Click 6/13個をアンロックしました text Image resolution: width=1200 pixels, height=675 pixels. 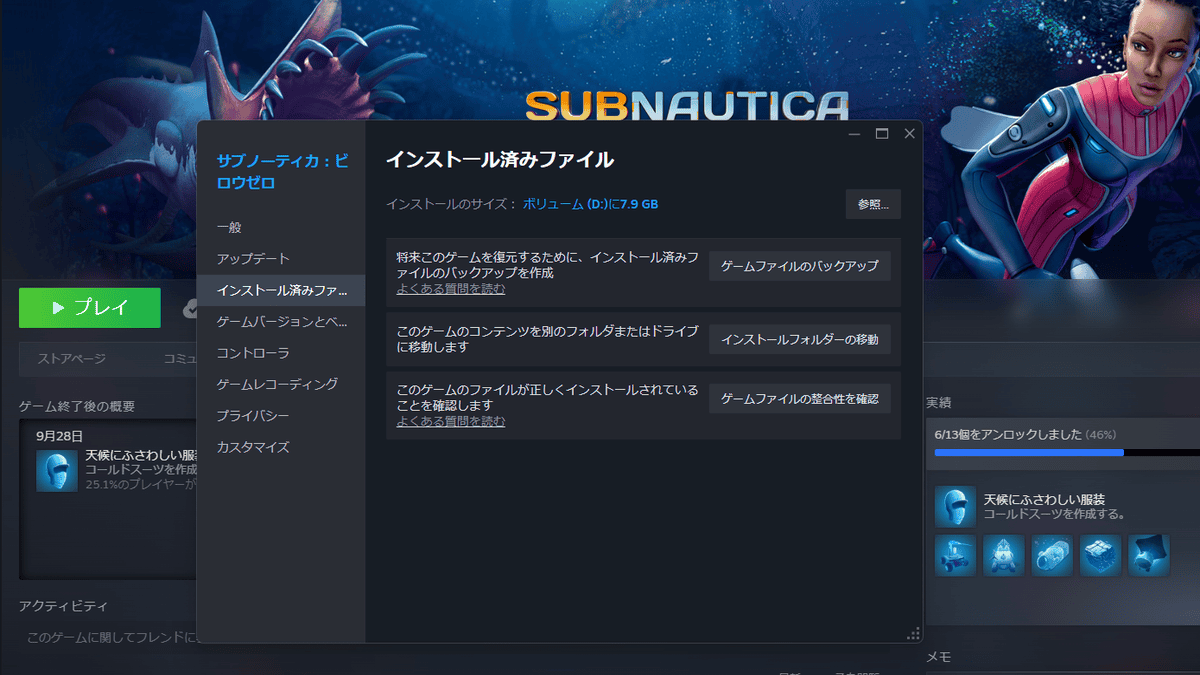[1008, 434]
